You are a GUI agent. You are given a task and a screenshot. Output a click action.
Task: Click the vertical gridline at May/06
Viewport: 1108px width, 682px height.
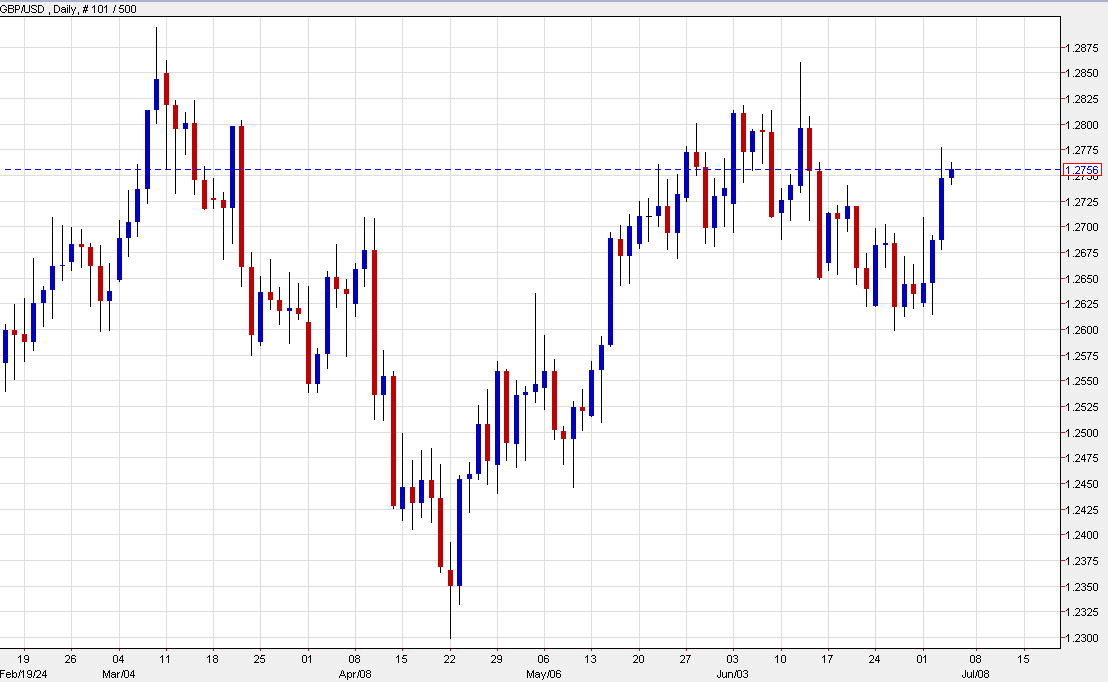pos(543,400)
